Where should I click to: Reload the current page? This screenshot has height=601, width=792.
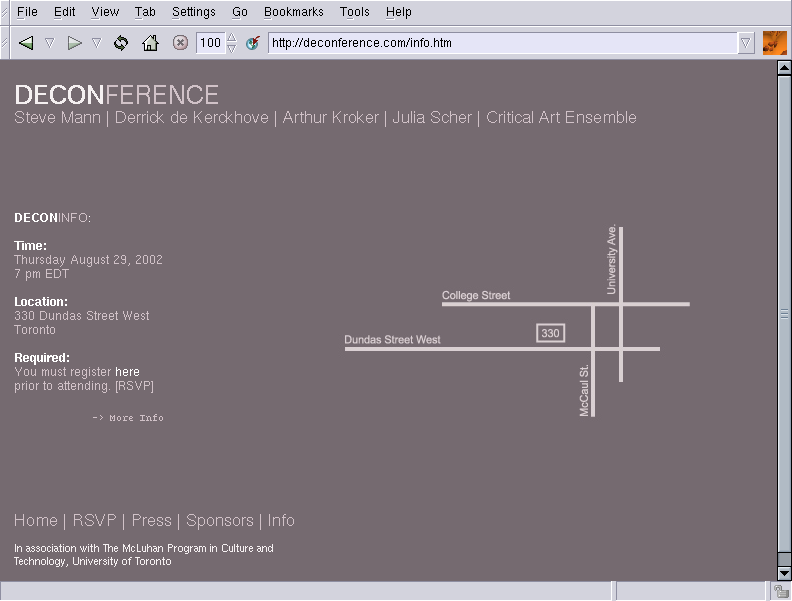click(121, 43)
